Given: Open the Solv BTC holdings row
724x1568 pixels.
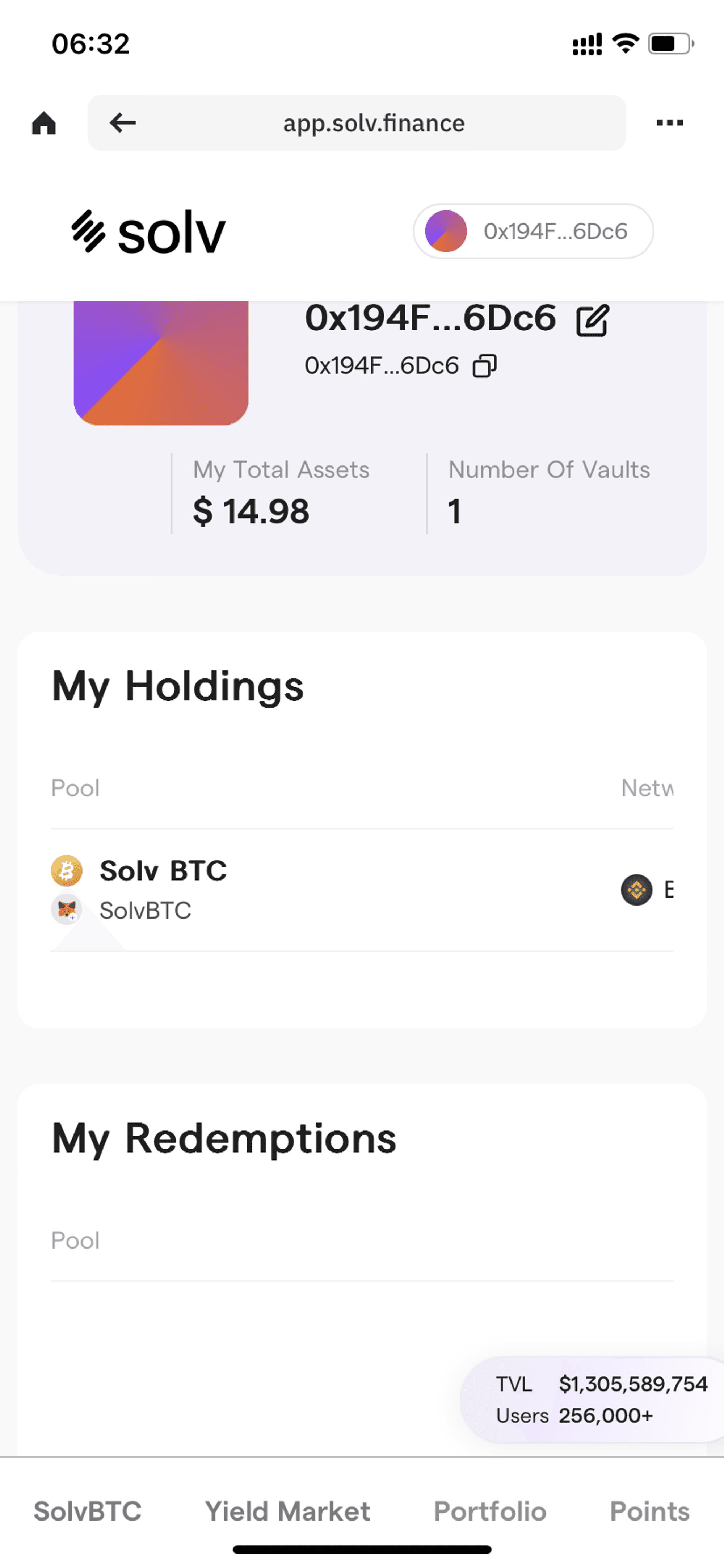Looking at the screenshot, I should (362, 890).
